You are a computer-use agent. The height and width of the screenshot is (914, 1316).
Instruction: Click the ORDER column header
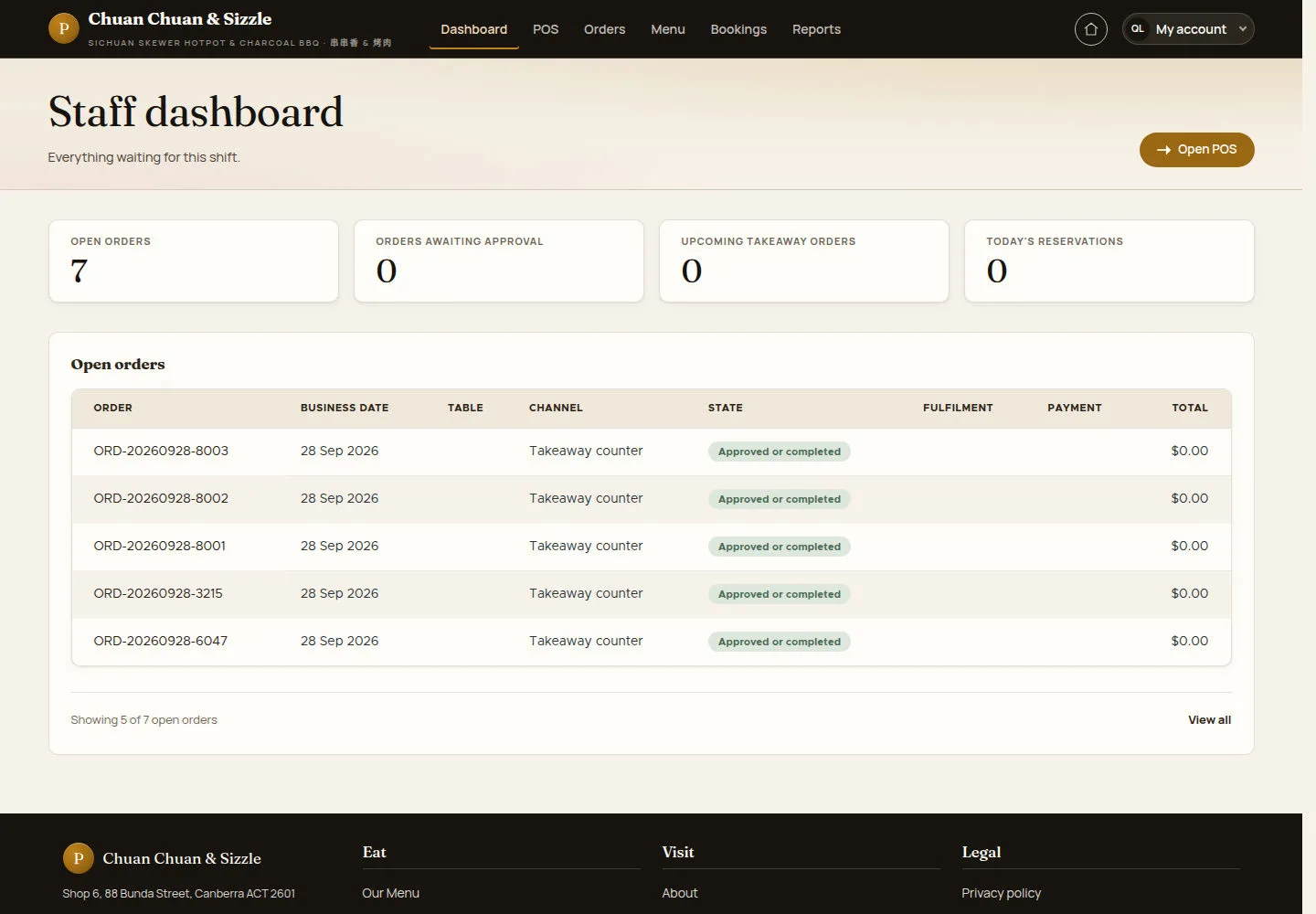(113, 408)
